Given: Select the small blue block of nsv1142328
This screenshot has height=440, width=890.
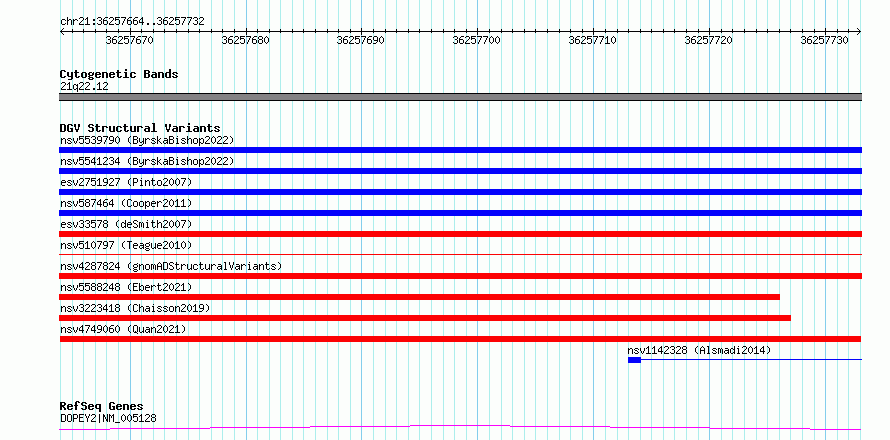Looking at the screenshot, I should point(634,360).
